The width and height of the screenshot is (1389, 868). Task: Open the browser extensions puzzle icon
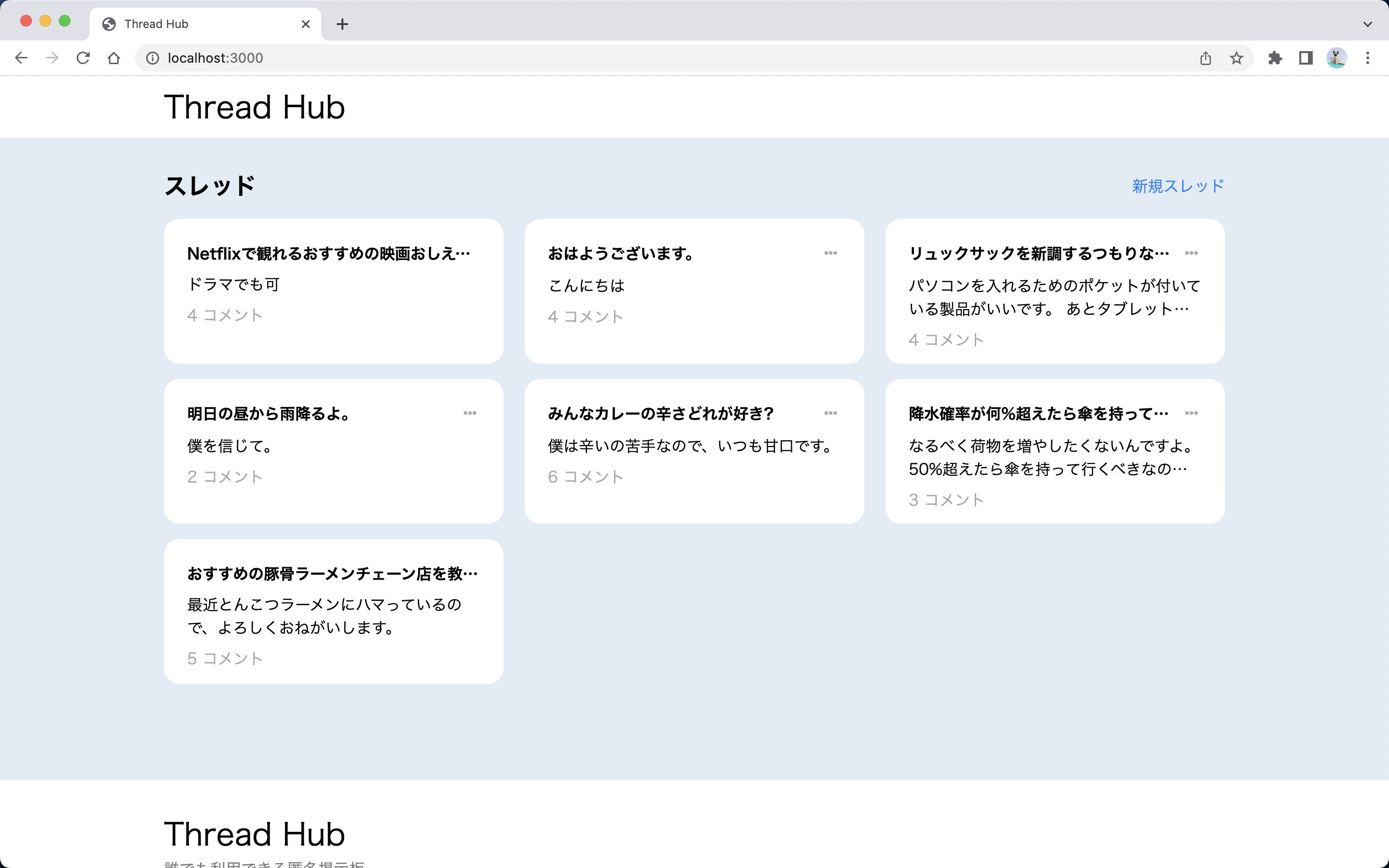point(1275,57)
